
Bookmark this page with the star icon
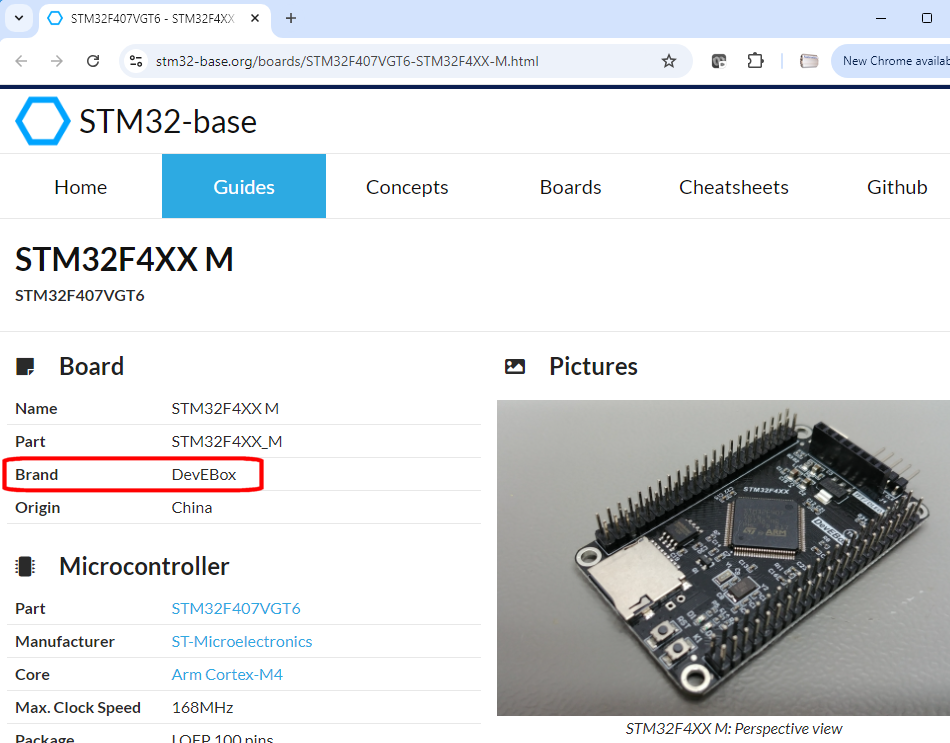668,61
